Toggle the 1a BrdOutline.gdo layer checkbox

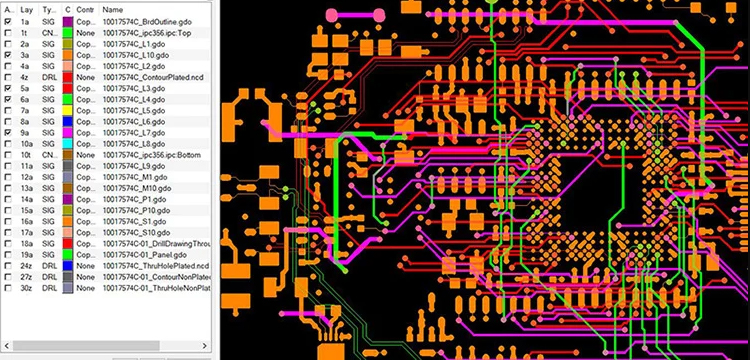click(8, 22)
